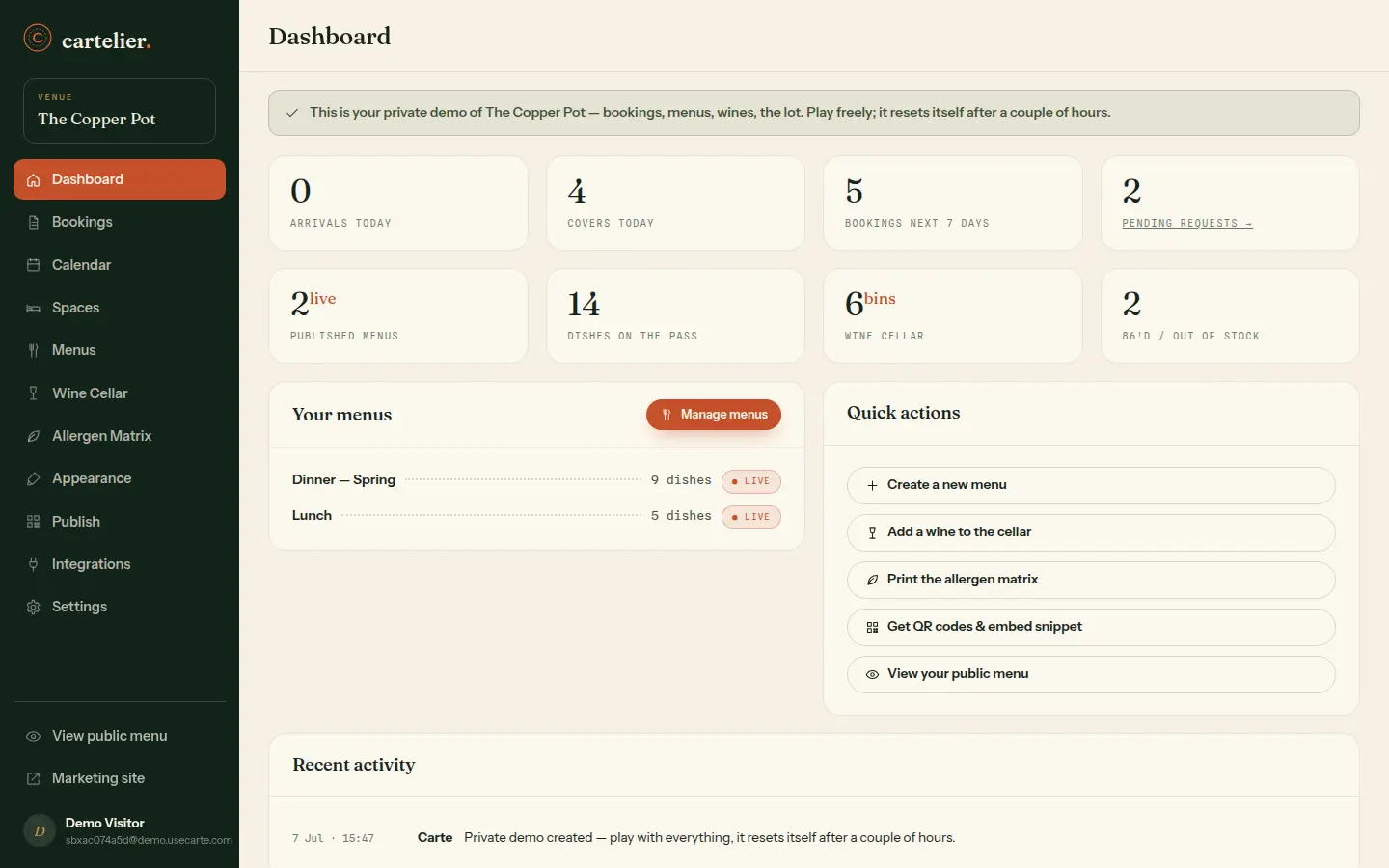Click the Appearance brush icon
This screenshot has height=868, width=1389.
(x=34, y=479)
